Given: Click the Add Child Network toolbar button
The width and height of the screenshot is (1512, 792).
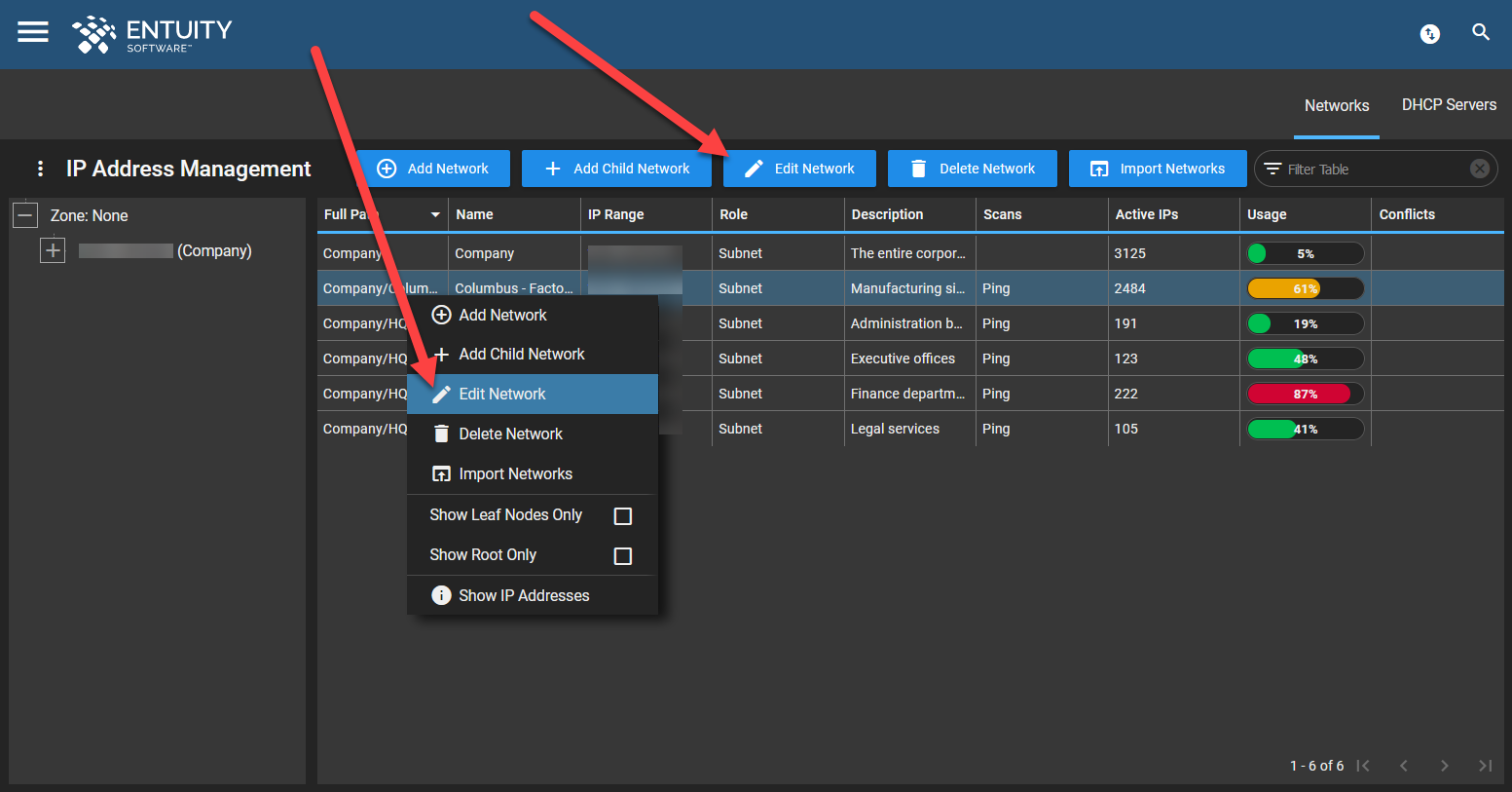Looking at the screenshot, I should pos(616,169).
